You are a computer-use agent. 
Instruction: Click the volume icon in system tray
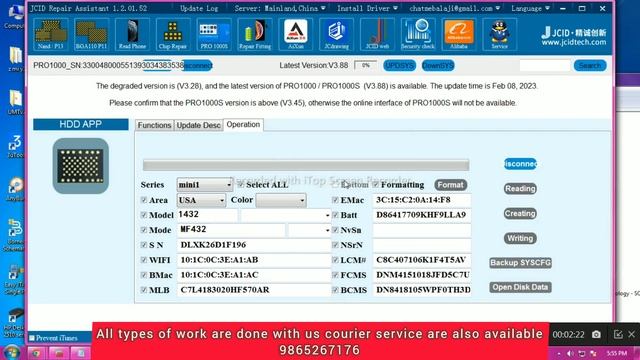570,353
